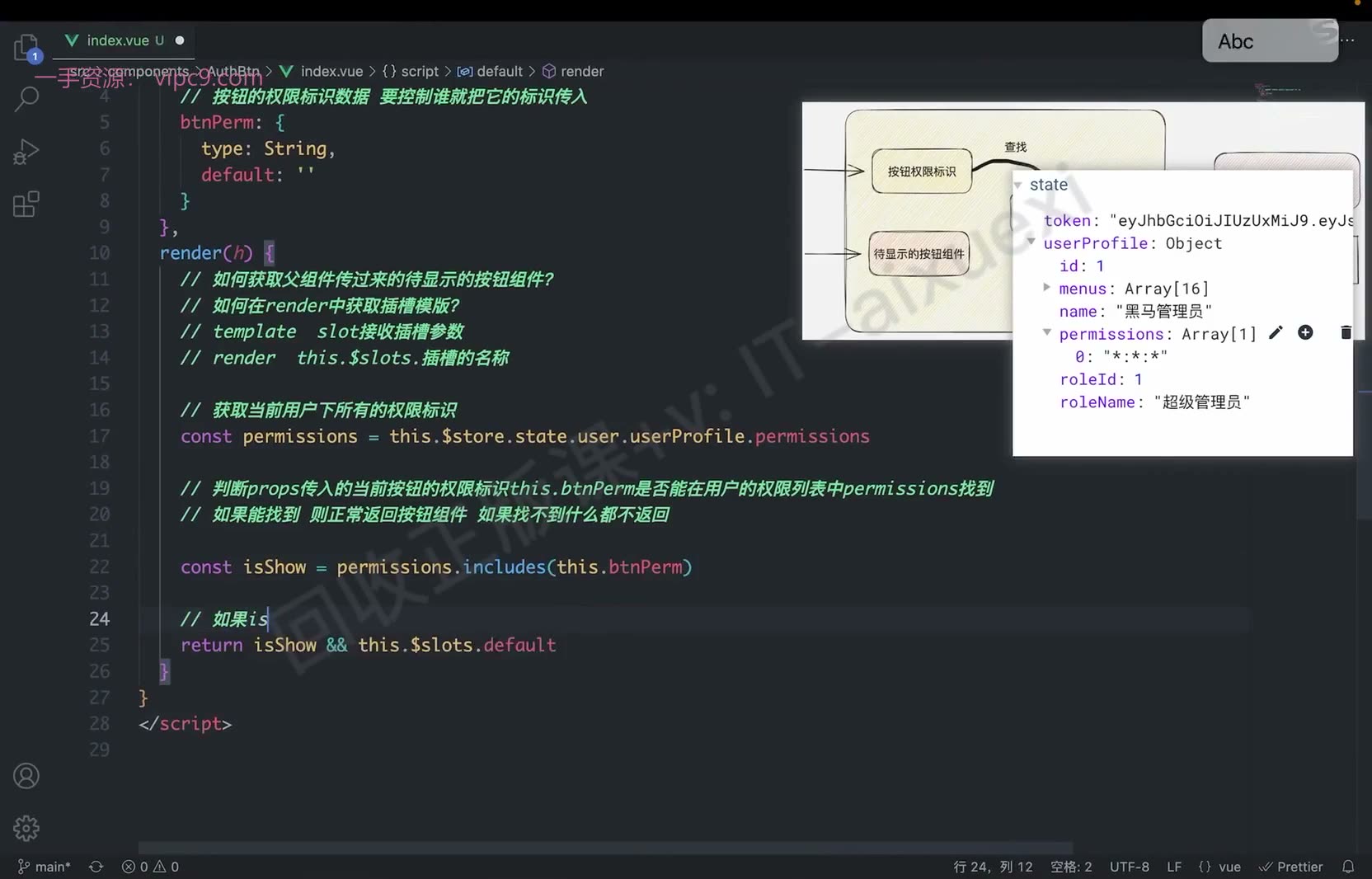Collapse the state tree node
The image size is (1372, 879).
(1017, 185)
